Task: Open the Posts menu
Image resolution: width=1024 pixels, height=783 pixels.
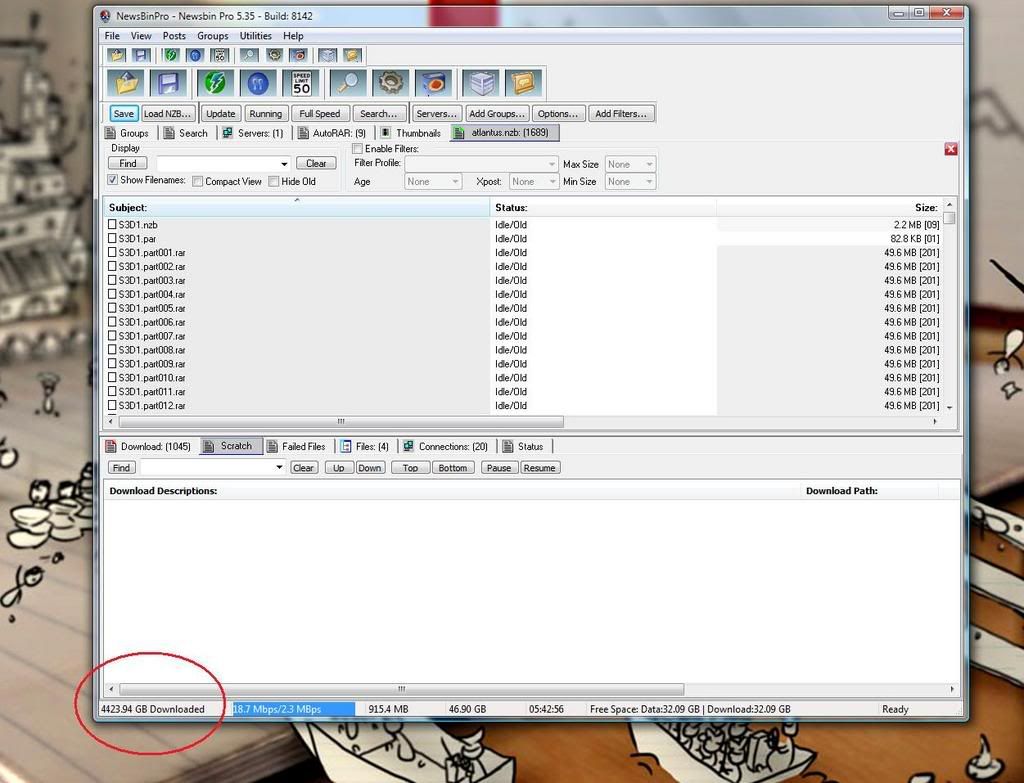Action: [x=174, y=36]
